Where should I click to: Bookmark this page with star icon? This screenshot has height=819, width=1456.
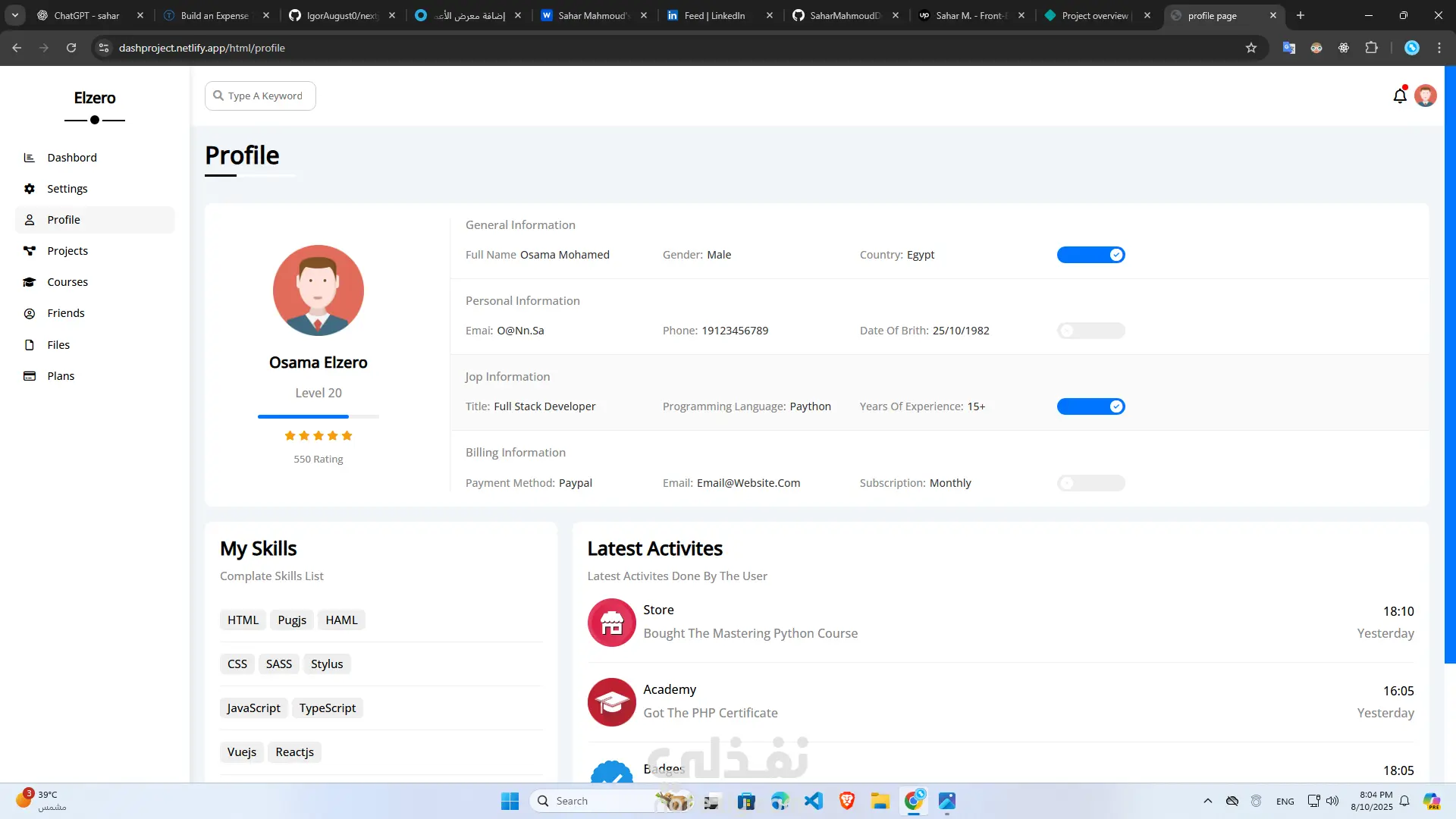[x=1251, y=48]
